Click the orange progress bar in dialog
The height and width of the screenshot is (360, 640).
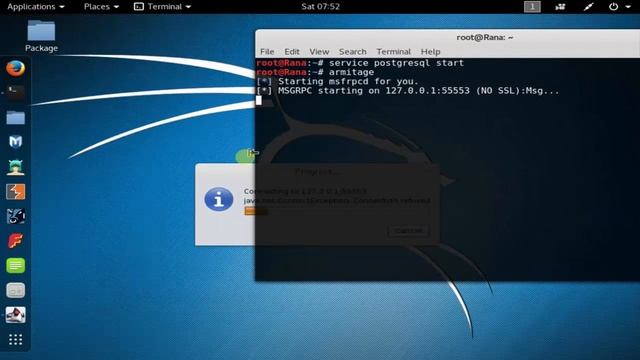coord(256,211)
